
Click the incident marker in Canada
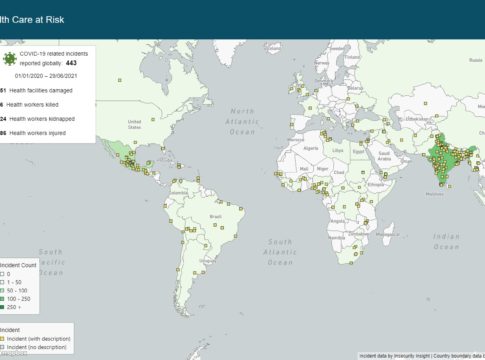[120, 80]
